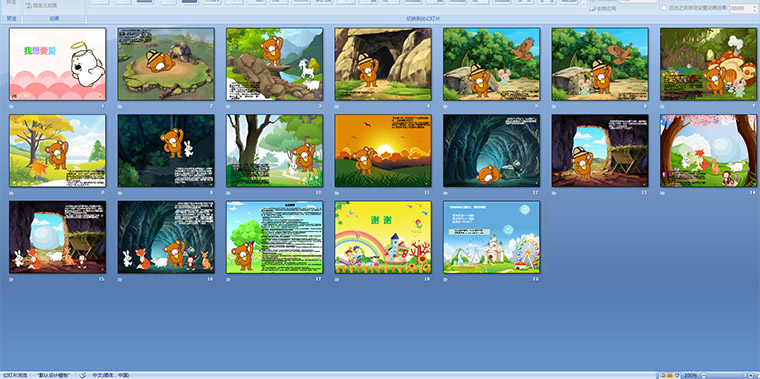Fit slides to the current window
Screen dimensions: 760x379
tap(758, 376)
